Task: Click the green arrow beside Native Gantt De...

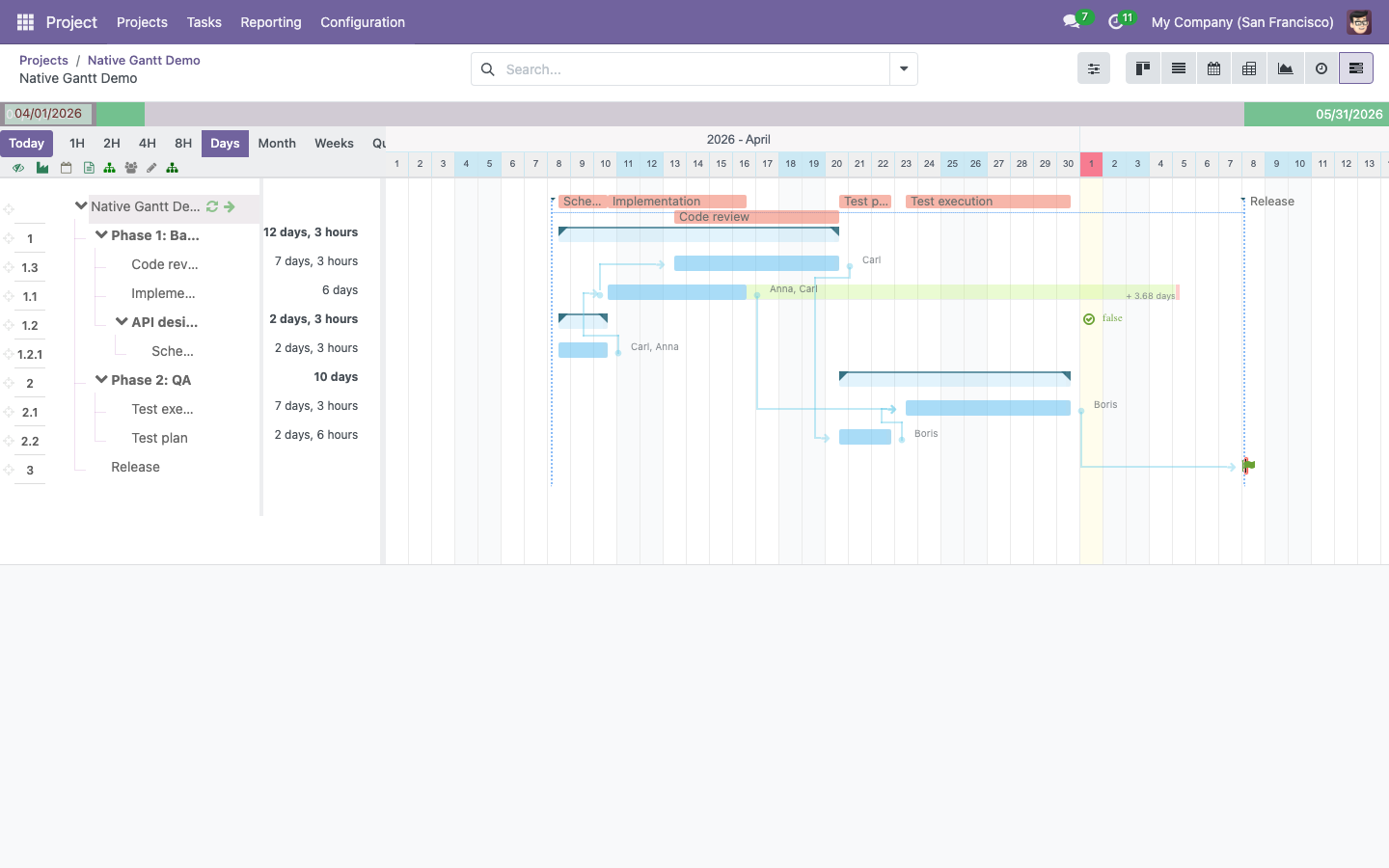Action: point(230,206)
